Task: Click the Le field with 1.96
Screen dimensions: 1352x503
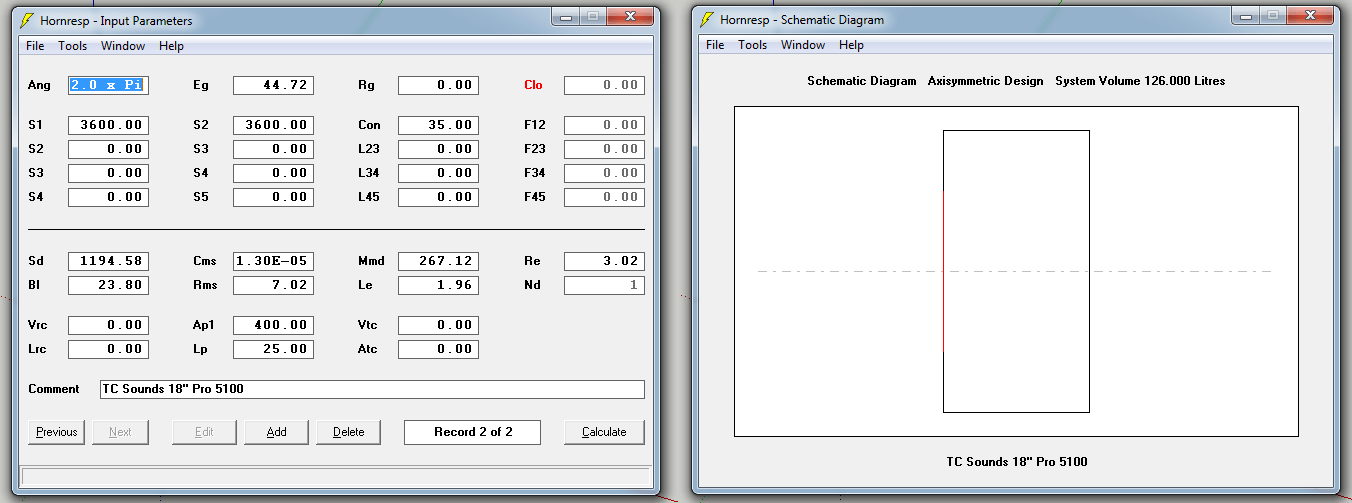Action: (x=438, y=285)
